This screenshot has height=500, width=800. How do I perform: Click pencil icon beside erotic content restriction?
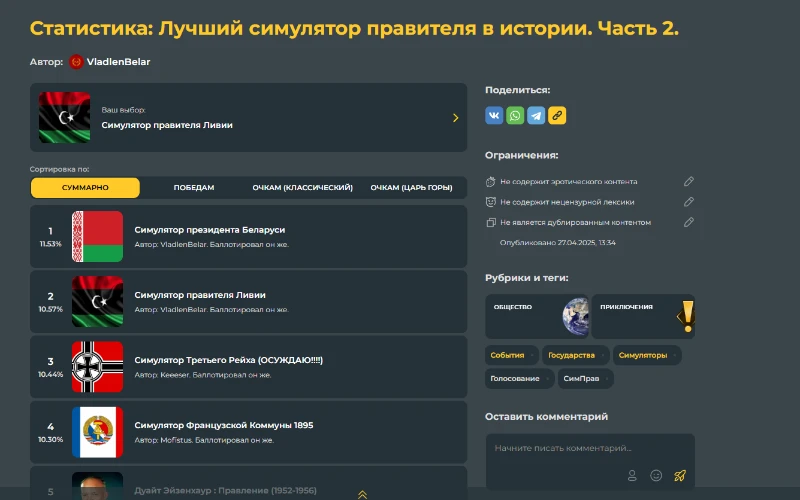(688, 182)
